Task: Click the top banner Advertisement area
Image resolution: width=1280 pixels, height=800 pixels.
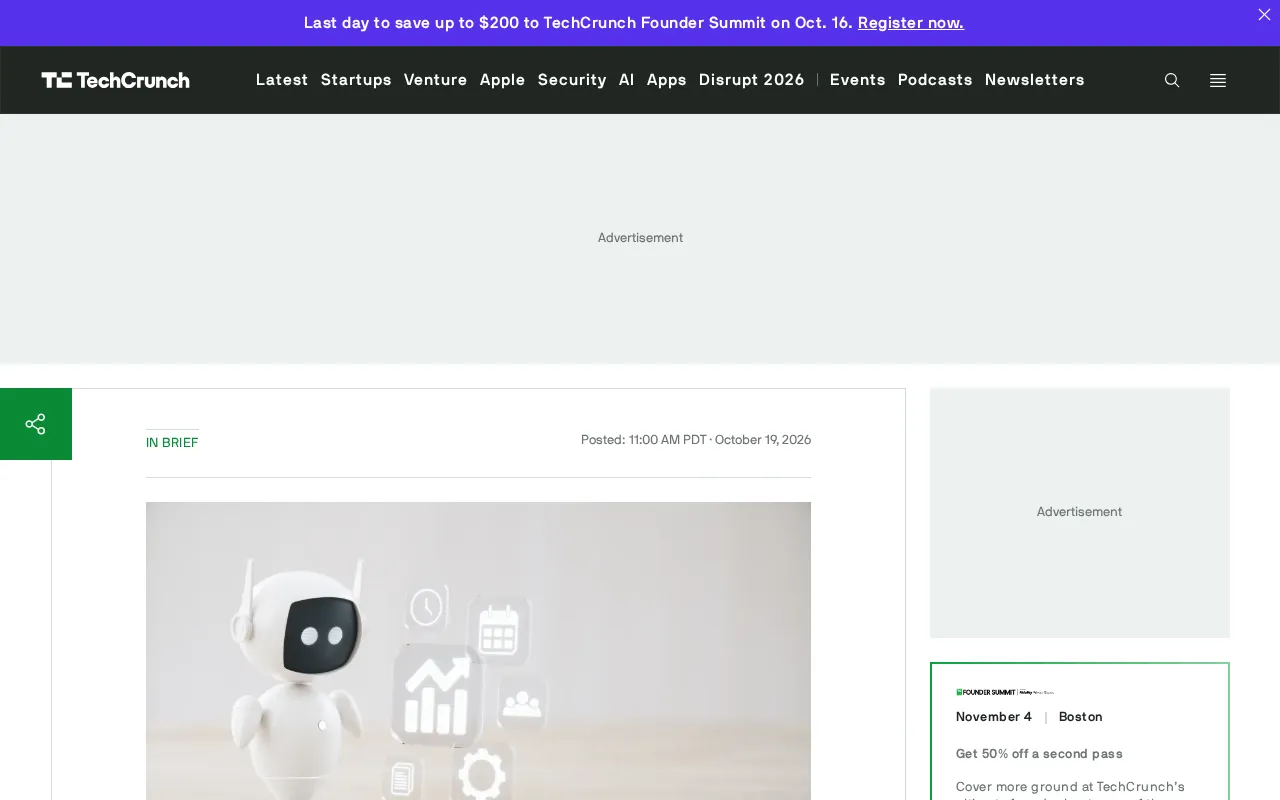Action: click(x=640, y=238)
